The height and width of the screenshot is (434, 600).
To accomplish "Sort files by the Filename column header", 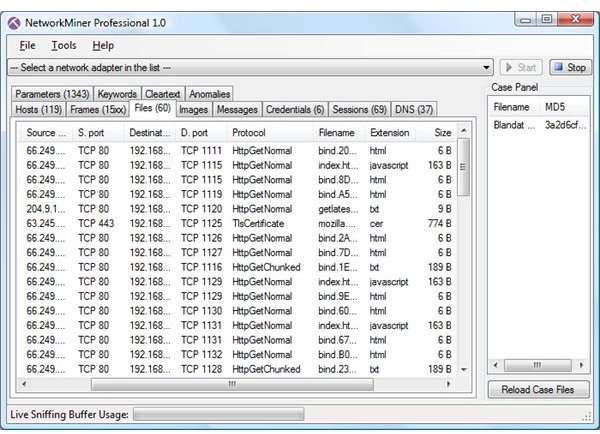I will 339,133.
